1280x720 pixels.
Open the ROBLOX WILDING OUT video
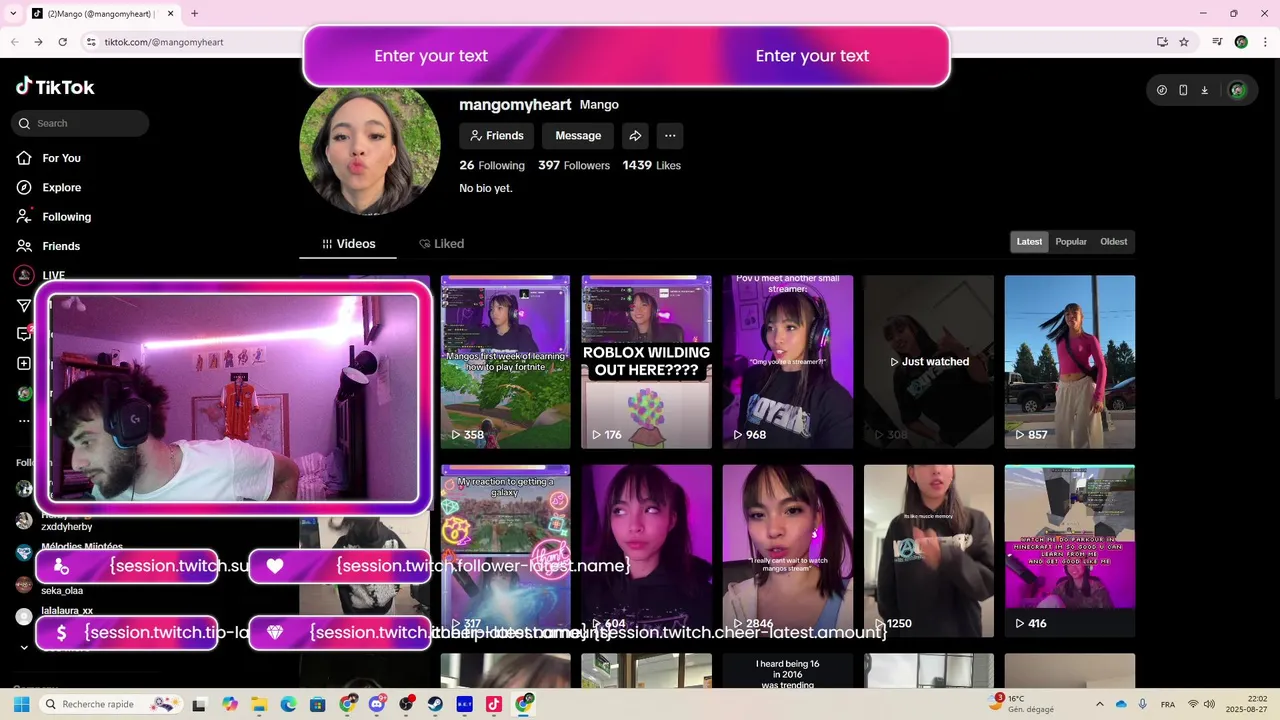coord(646,362)
